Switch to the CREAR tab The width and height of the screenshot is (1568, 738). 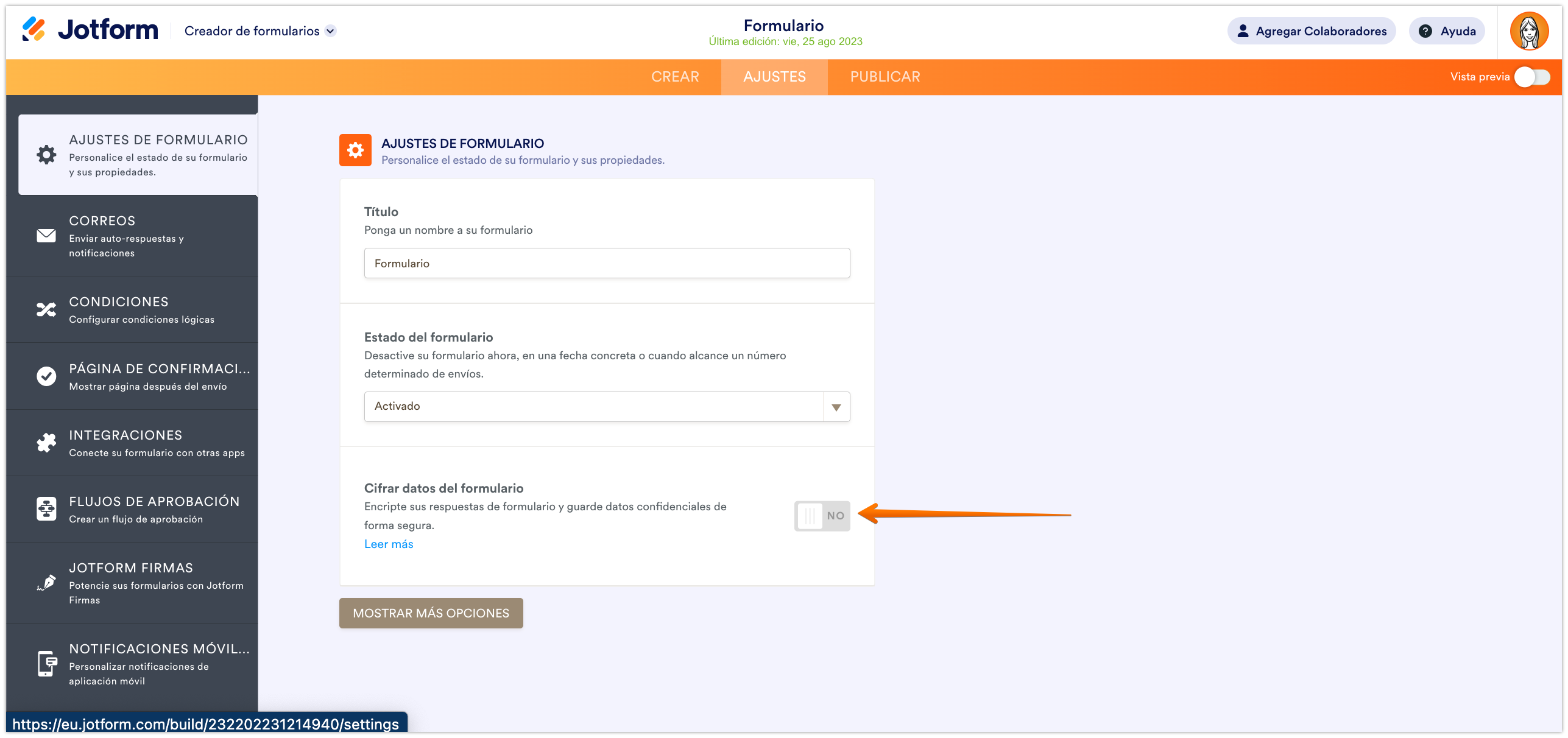(x=675, y=77)
